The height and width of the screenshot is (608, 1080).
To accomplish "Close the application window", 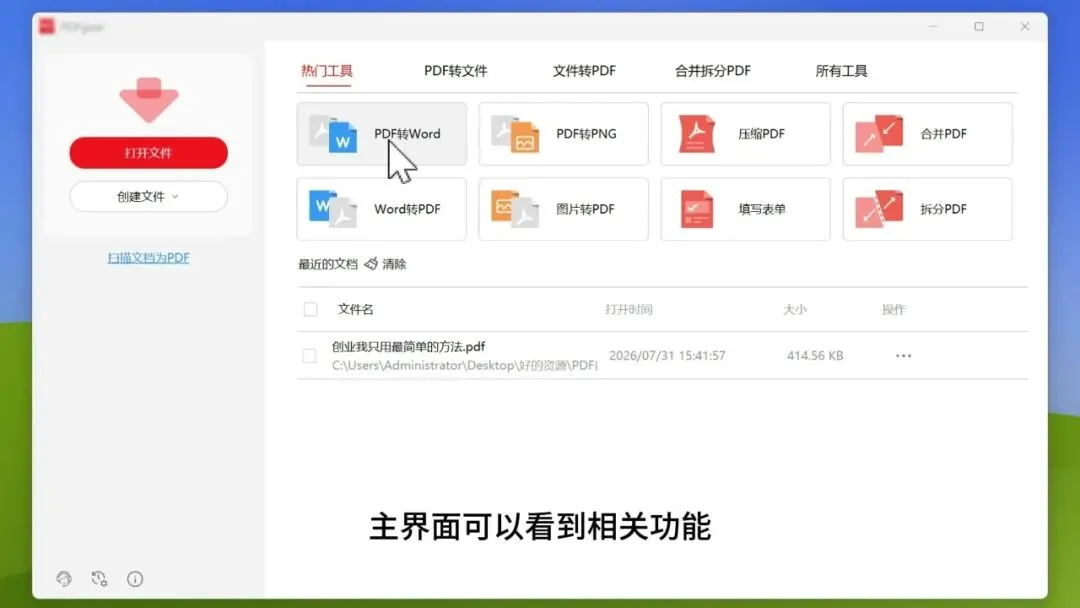I will 1024,26.
